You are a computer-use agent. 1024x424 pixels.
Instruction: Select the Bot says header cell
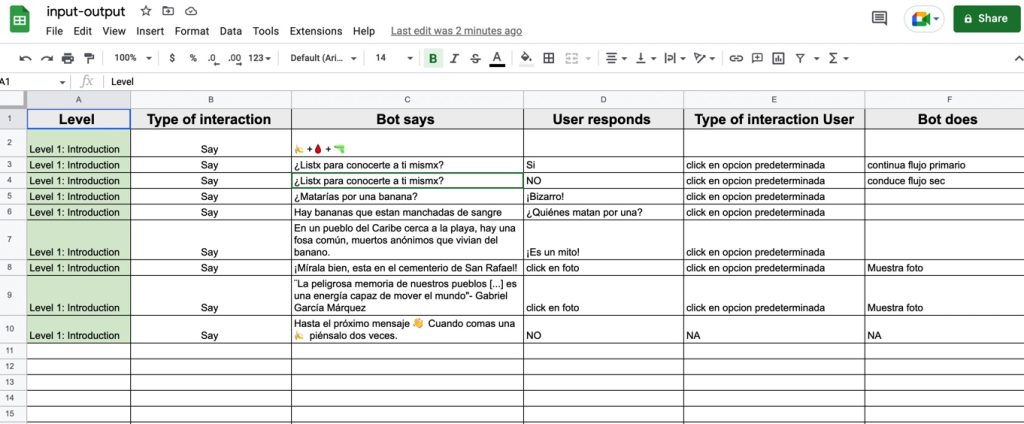(x=408, y=119)
